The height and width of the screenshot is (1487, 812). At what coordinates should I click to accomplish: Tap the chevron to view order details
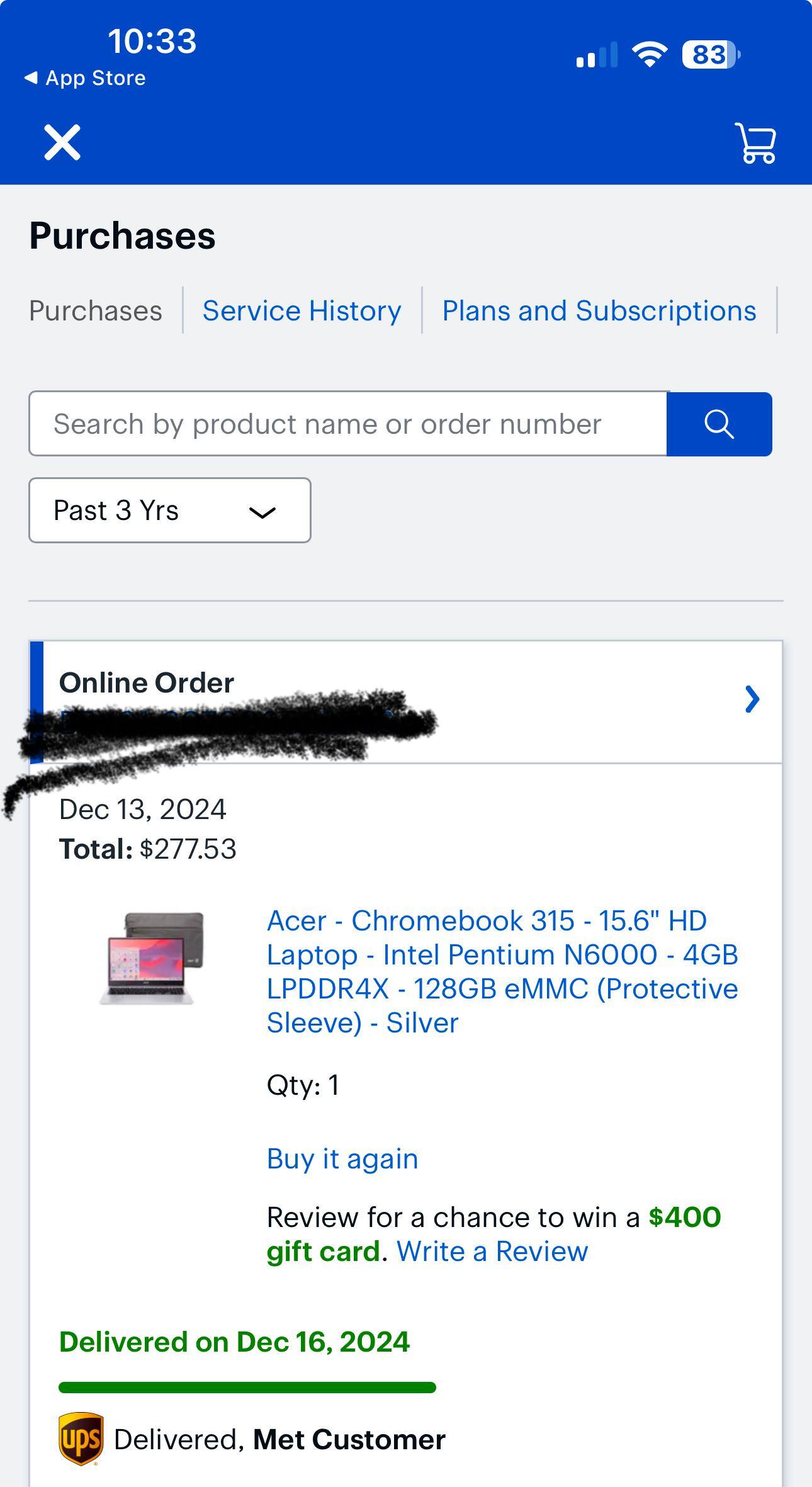point(752,699)
